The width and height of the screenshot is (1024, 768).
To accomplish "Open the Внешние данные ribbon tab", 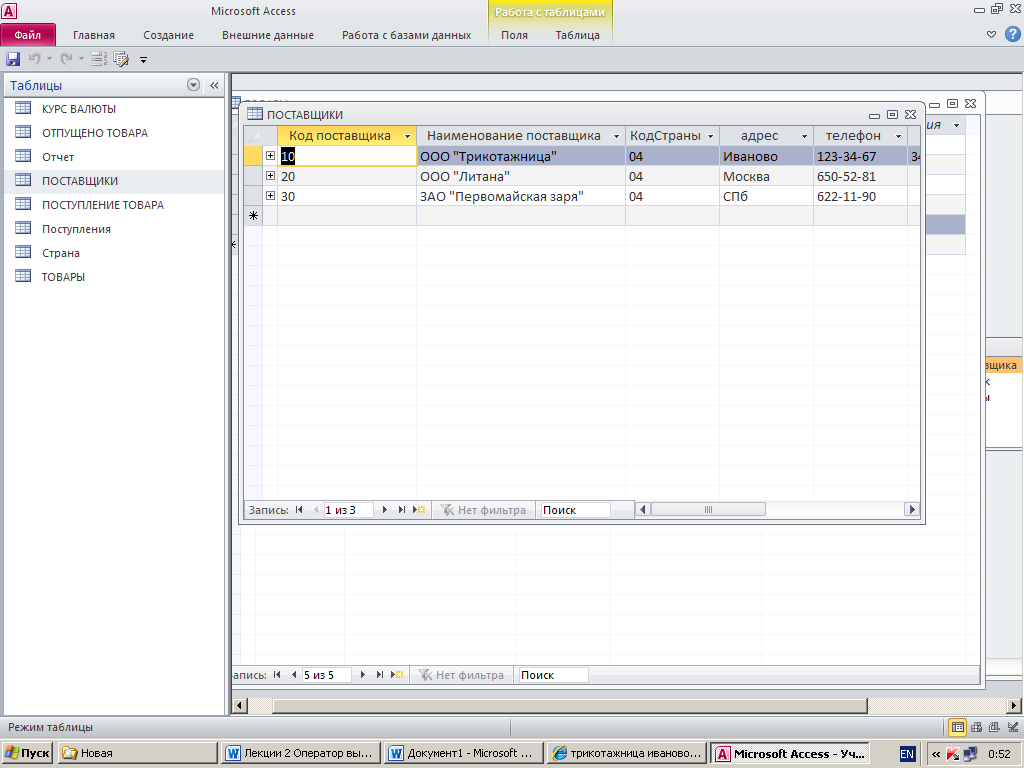I will 268,35.
